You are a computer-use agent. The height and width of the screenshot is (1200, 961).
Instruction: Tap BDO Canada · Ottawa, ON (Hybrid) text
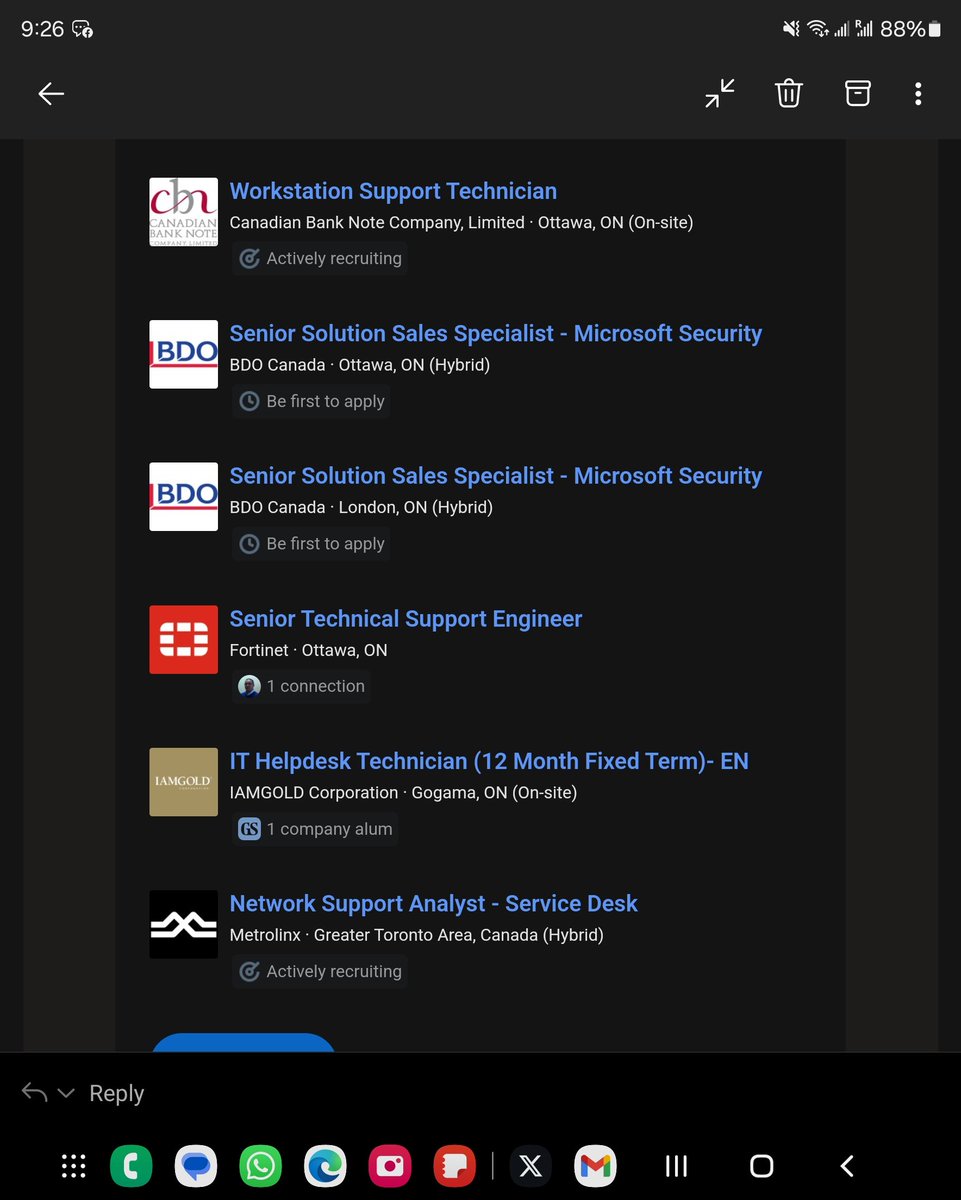point(360,365)
